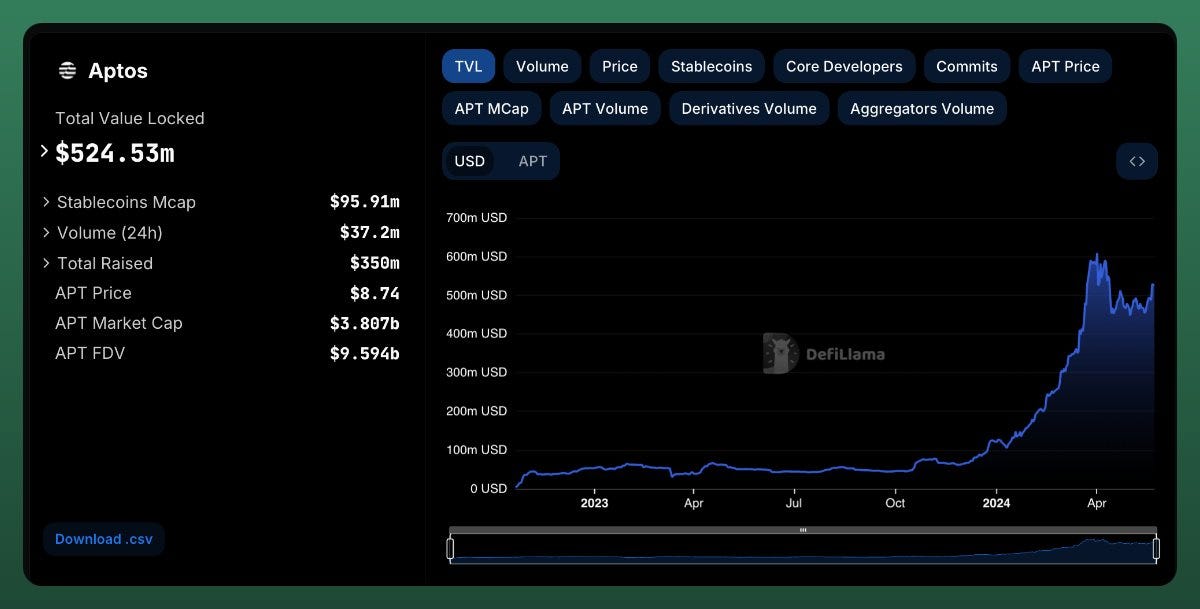Click the Jul x-axis label
Screen dimensions: 1200x609
point(794,503)
